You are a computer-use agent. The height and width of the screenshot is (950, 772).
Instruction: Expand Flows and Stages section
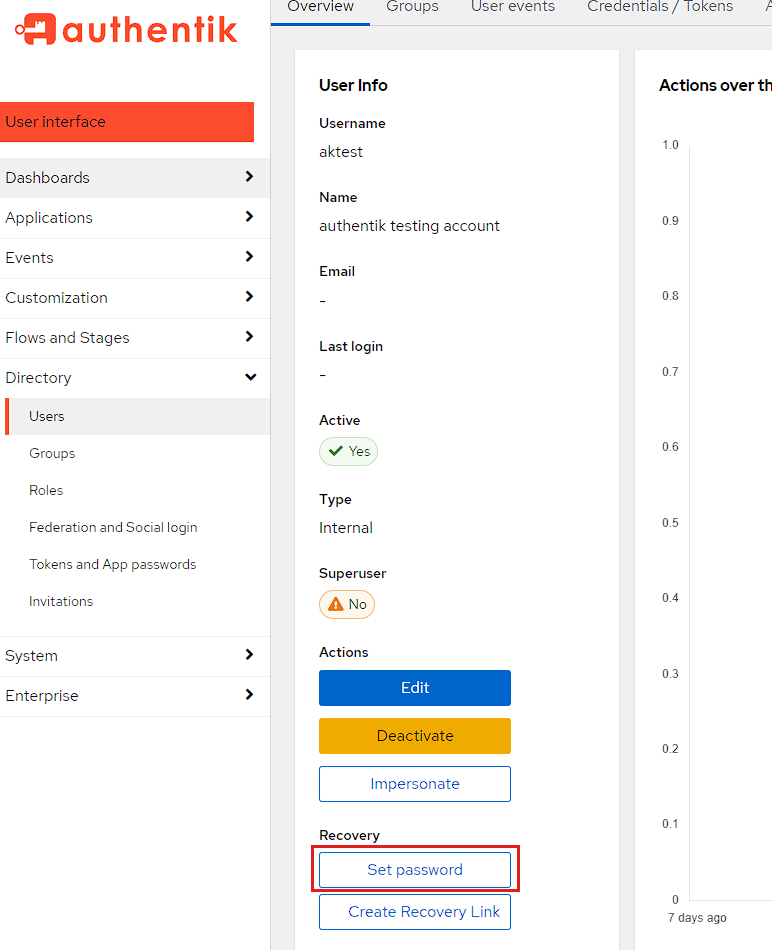[x=134, y=338]
